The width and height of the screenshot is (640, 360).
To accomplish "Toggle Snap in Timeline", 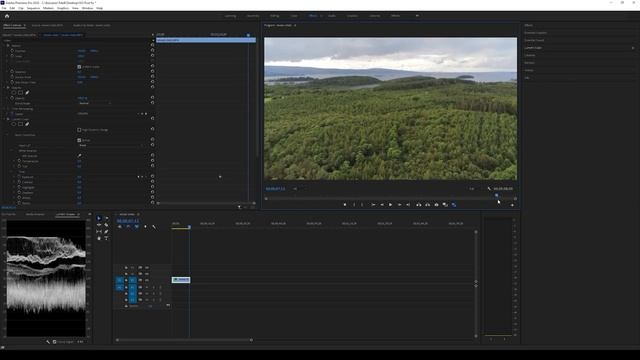I will pos(128,227).
